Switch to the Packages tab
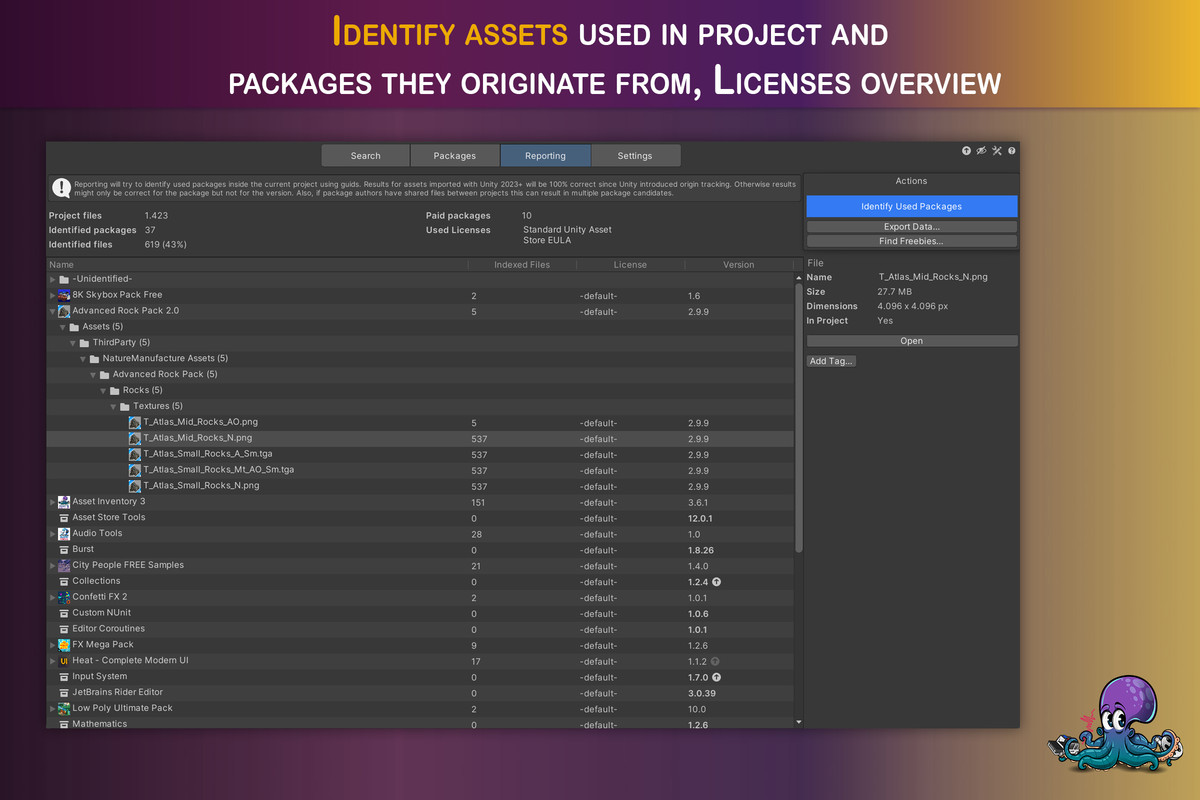This screenshot has height=800, width=1200. [x=455, y=155]
